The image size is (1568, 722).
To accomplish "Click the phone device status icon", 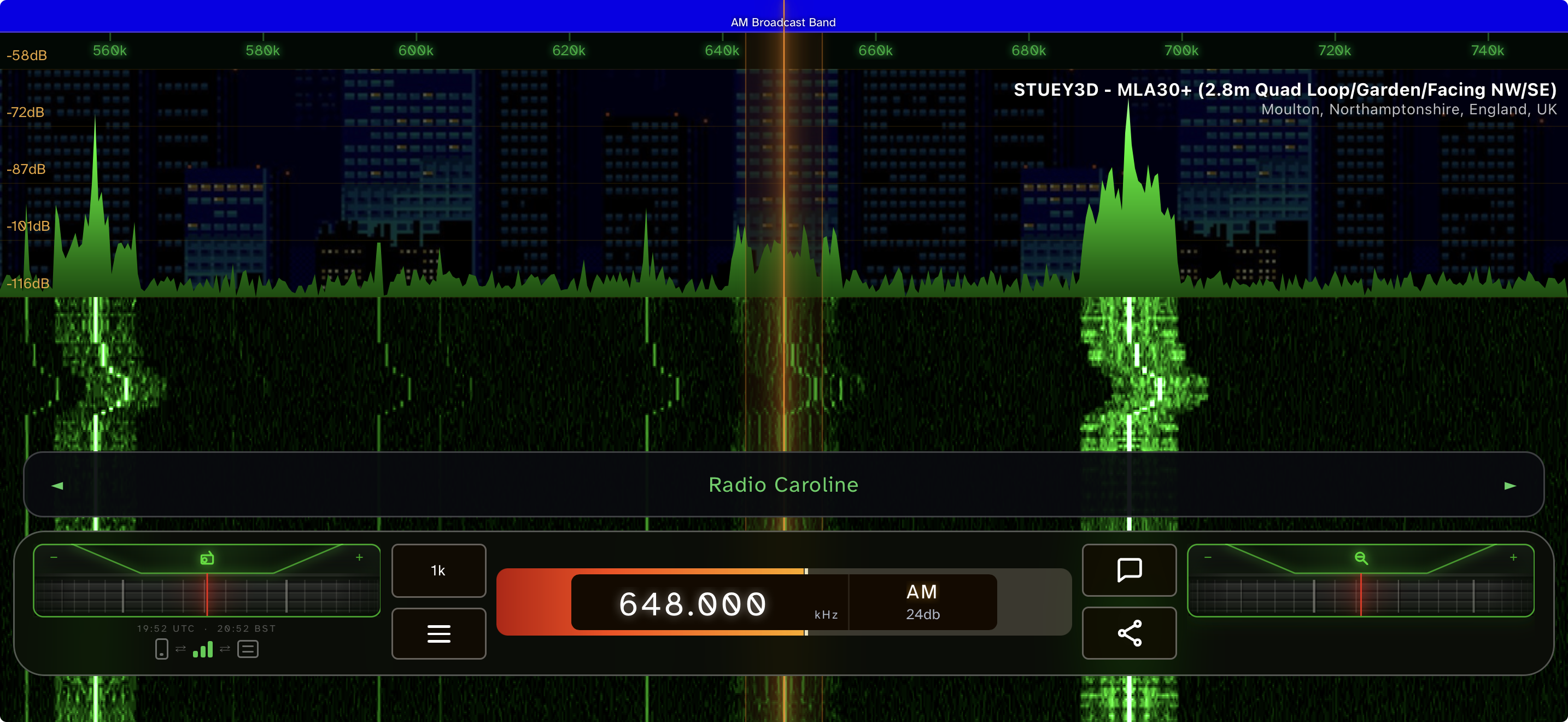I will [161, 649].
